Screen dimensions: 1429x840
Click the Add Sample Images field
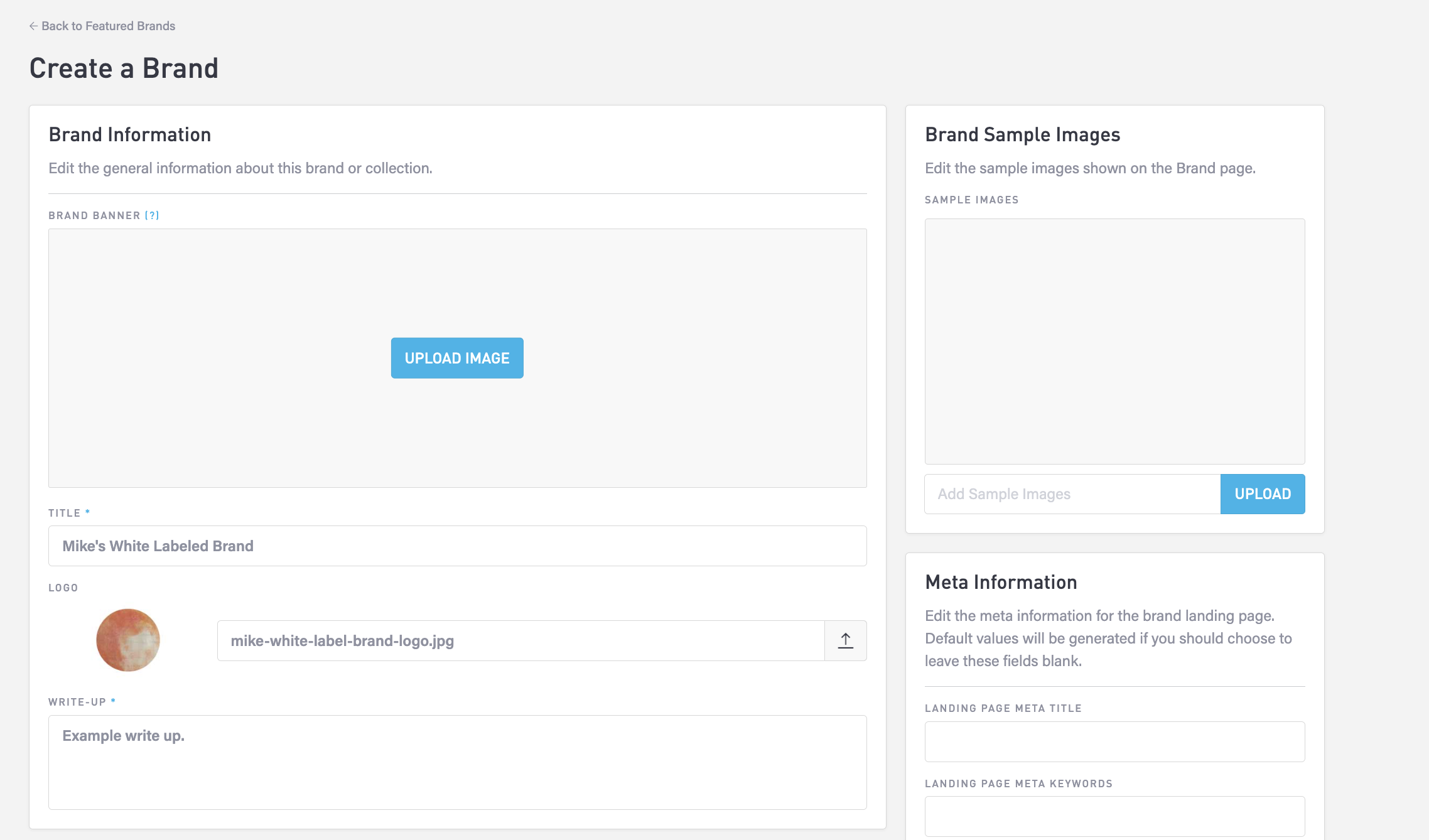coord(1072,494)
